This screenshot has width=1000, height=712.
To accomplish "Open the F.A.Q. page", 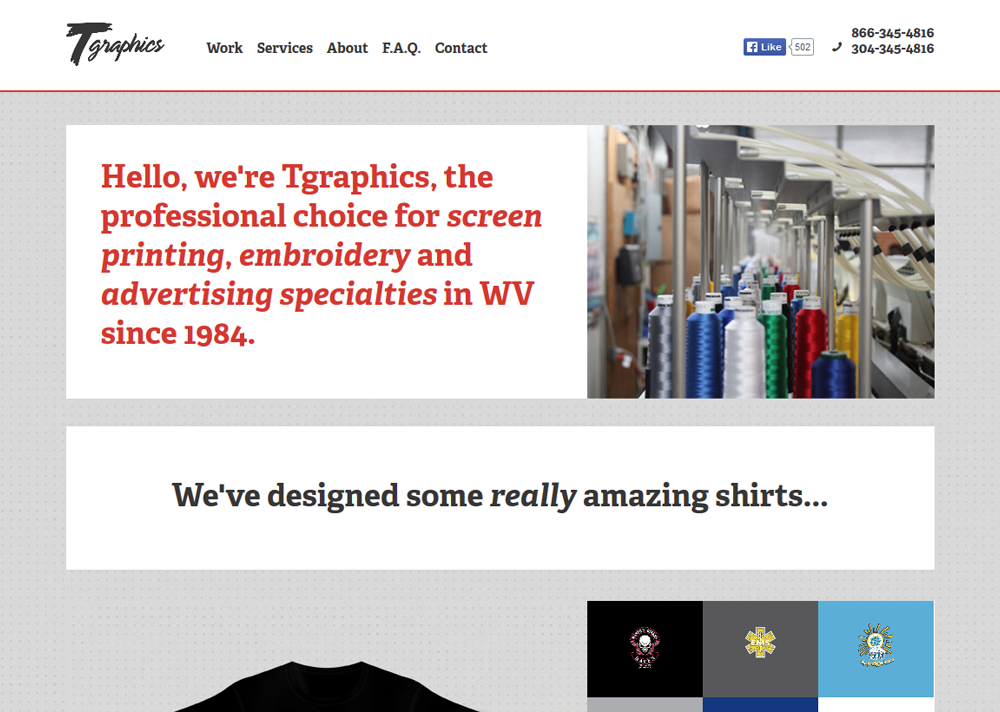I will [401, 48].
